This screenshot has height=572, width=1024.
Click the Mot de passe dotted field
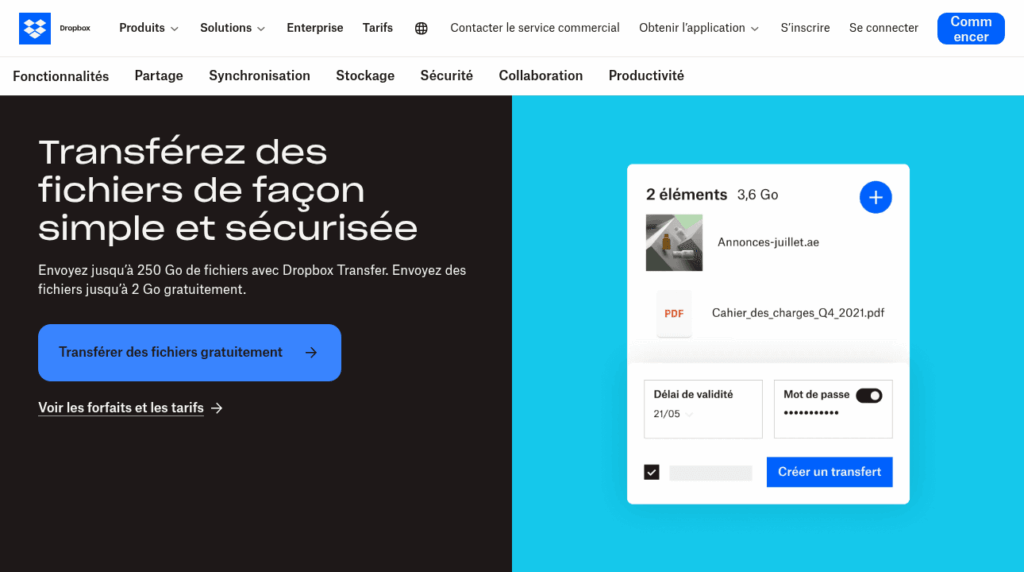click(811, 413)
